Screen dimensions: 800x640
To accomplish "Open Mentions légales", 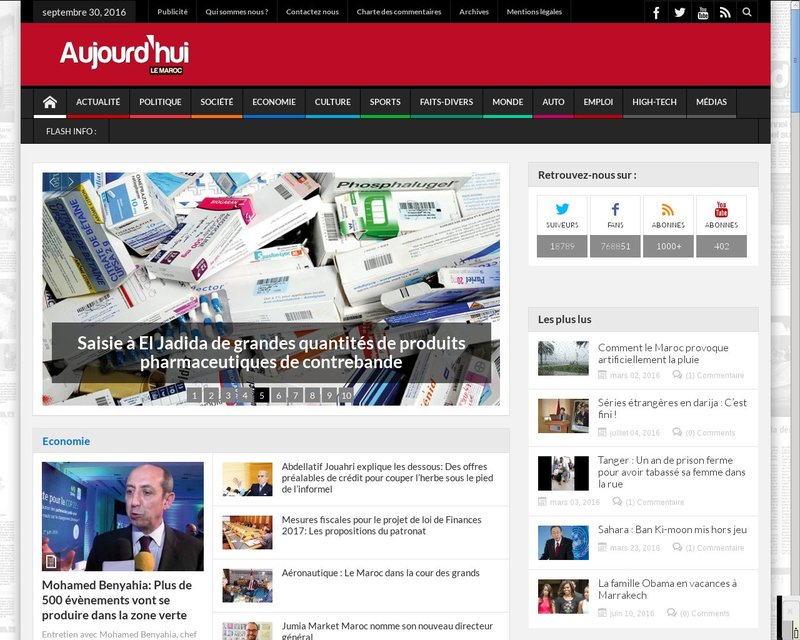I will 534,12.
